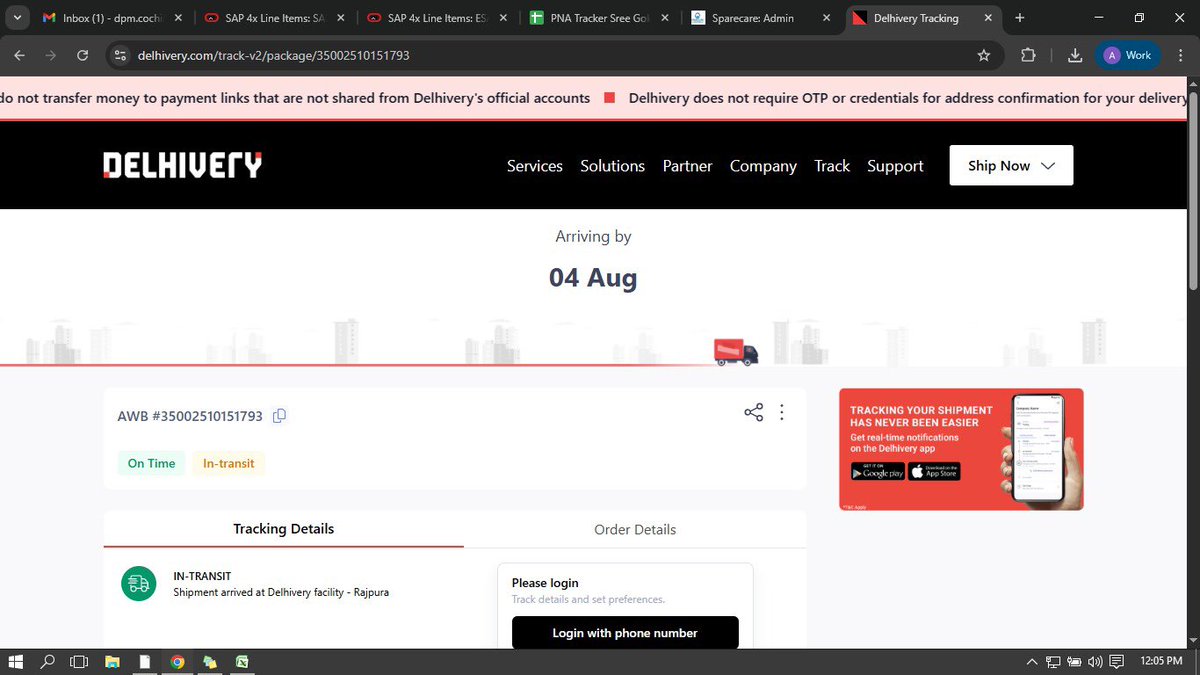Switch to the PNA Tracker Sree Gokulam tab

(599, 18)
